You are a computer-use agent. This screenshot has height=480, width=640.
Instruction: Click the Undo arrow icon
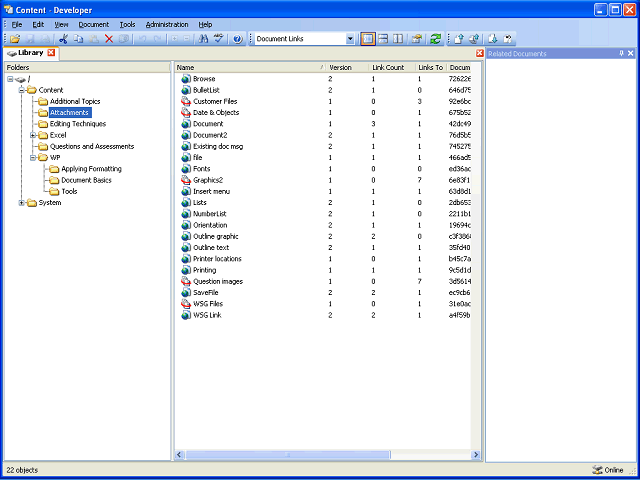coord(142,39)
